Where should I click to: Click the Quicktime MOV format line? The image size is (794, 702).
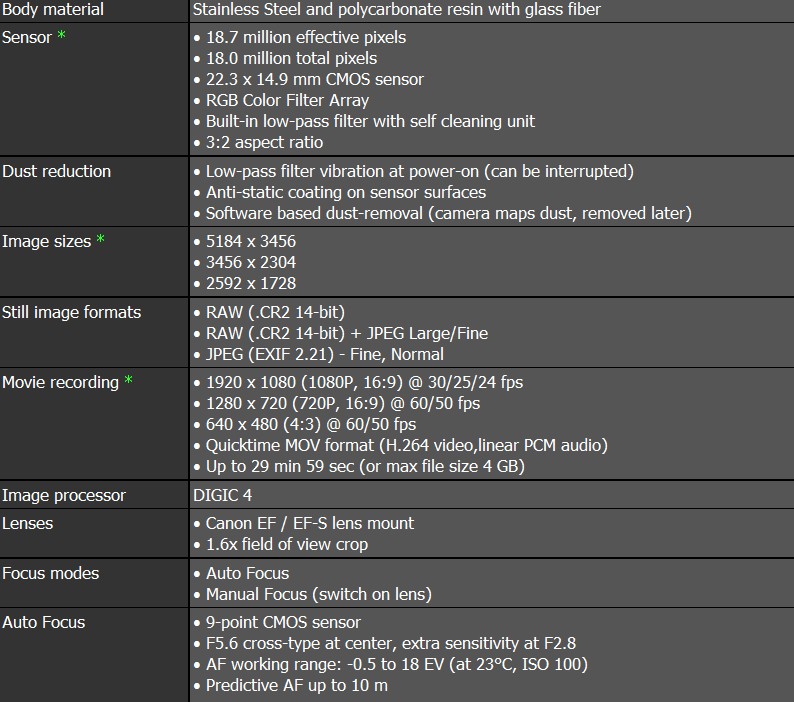[406, 445]
